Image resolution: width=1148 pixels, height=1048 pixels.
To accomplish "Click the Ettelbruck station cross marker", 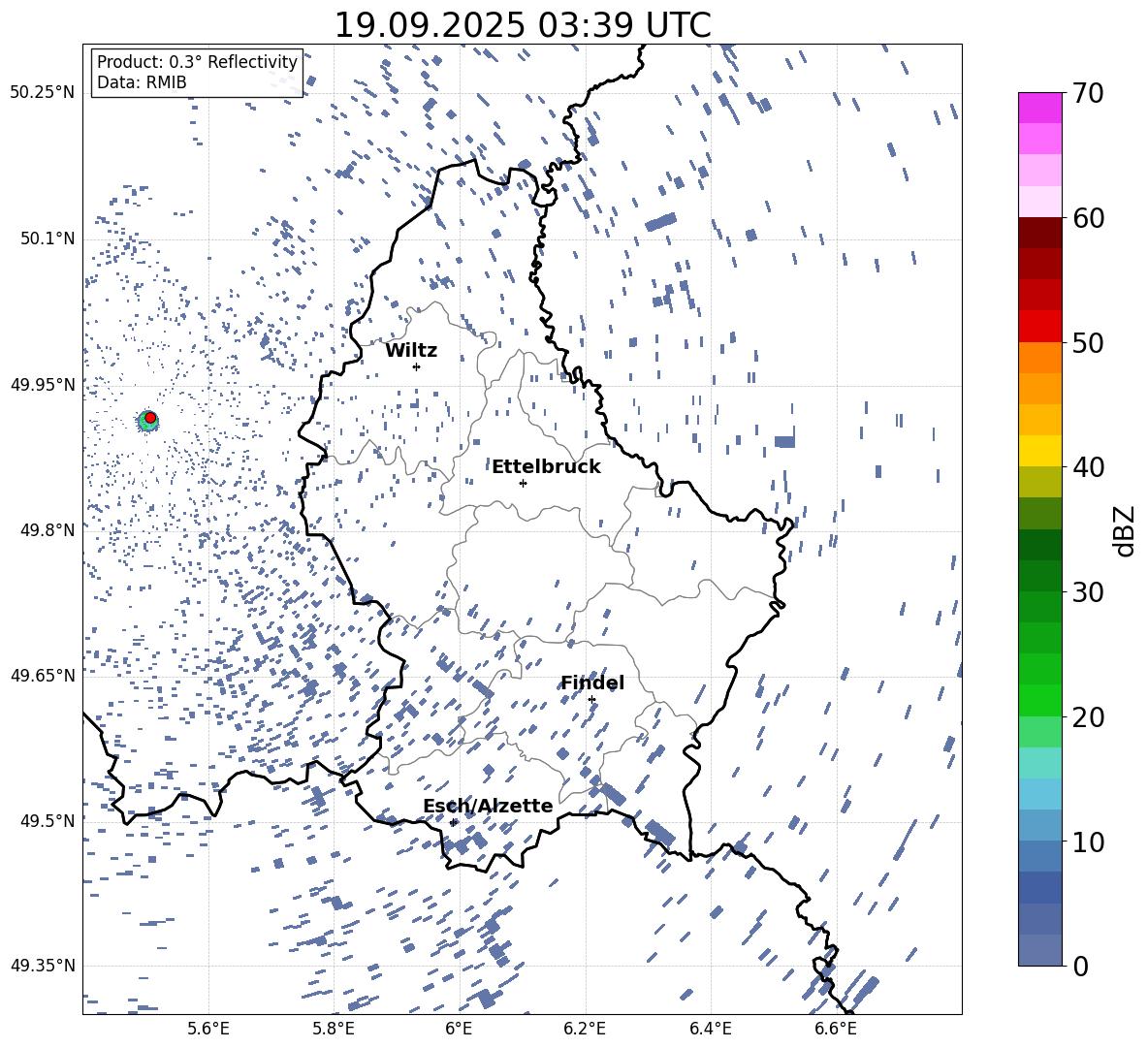I will pos(523,483).
